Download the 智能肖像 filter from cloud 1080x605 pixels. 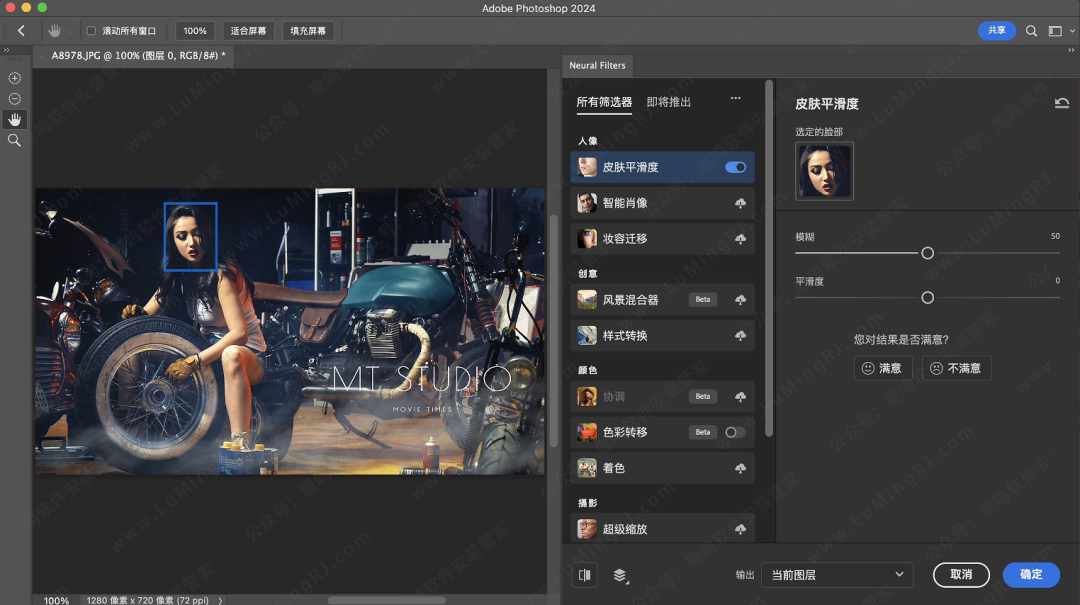[x=740, y=204]
